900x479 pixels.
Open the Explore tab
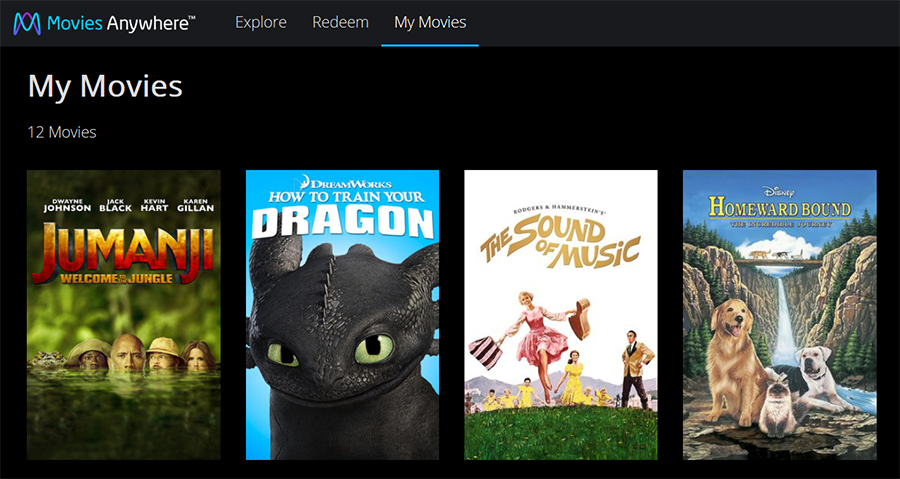click(261, 22)
